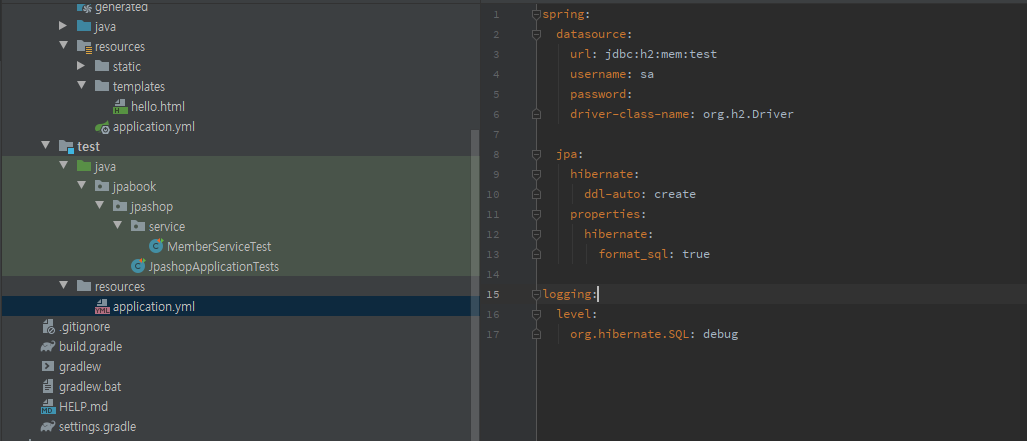Fold the jpa block at line 8

point(536,154)
